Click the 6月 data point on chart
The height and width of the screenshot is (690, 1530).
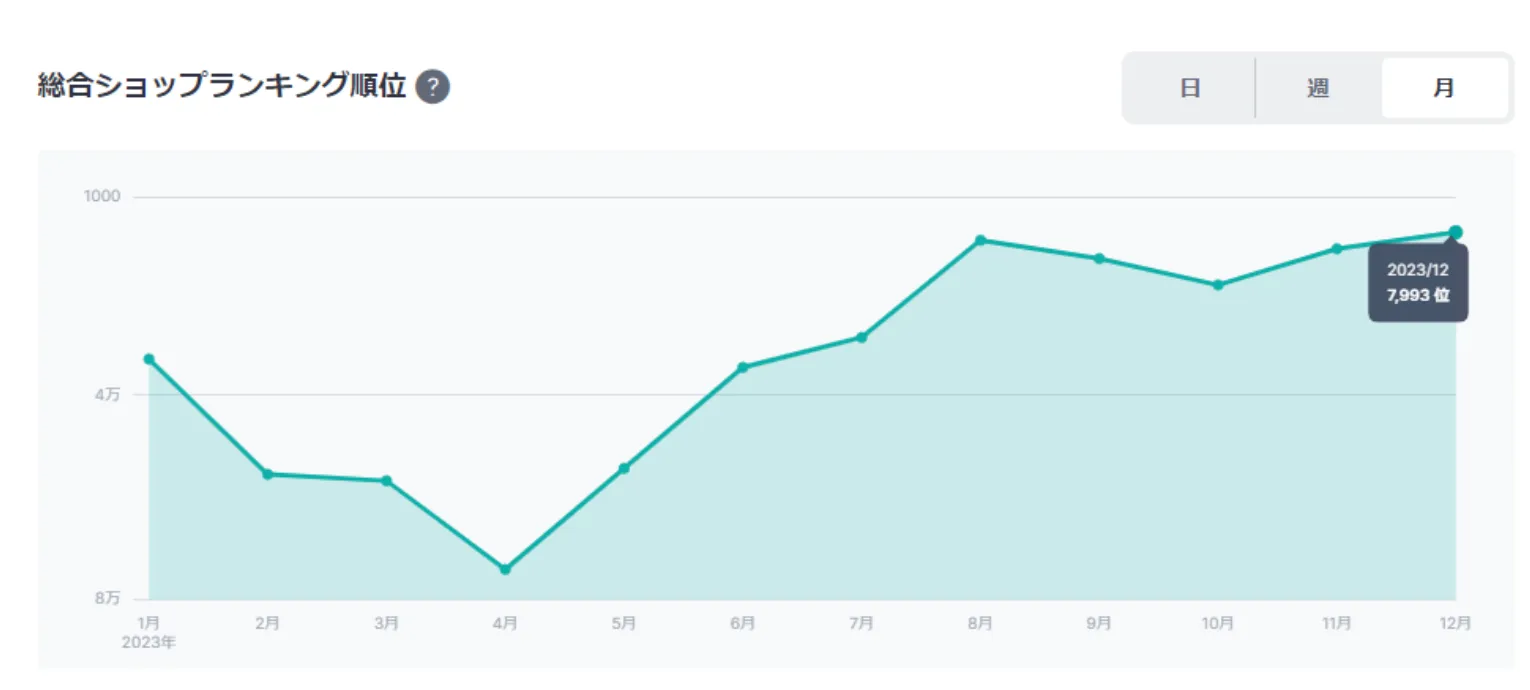[x=743, y=367]
